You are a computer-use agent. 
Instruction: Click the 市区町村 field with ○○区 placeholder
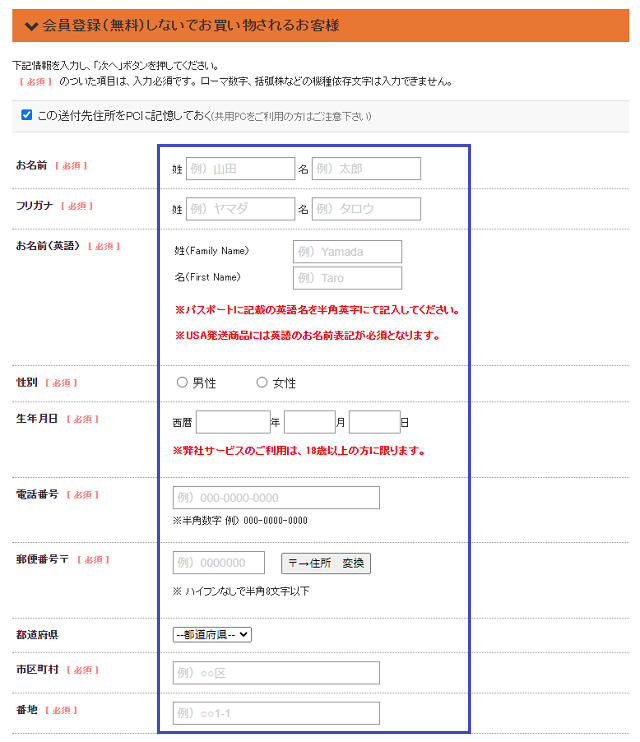click(x=276, y=673)
